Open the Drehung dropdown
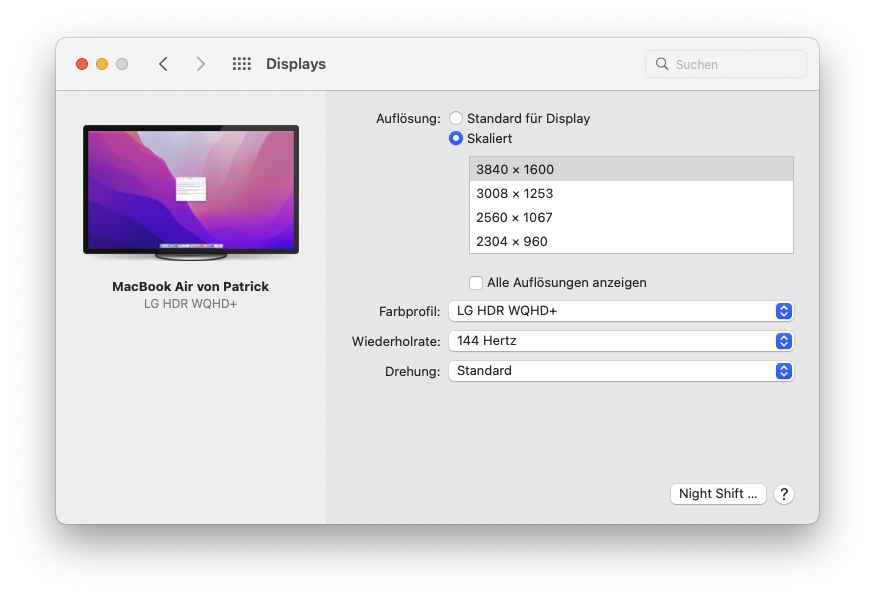The image size is (875, 598). (621, 371)
